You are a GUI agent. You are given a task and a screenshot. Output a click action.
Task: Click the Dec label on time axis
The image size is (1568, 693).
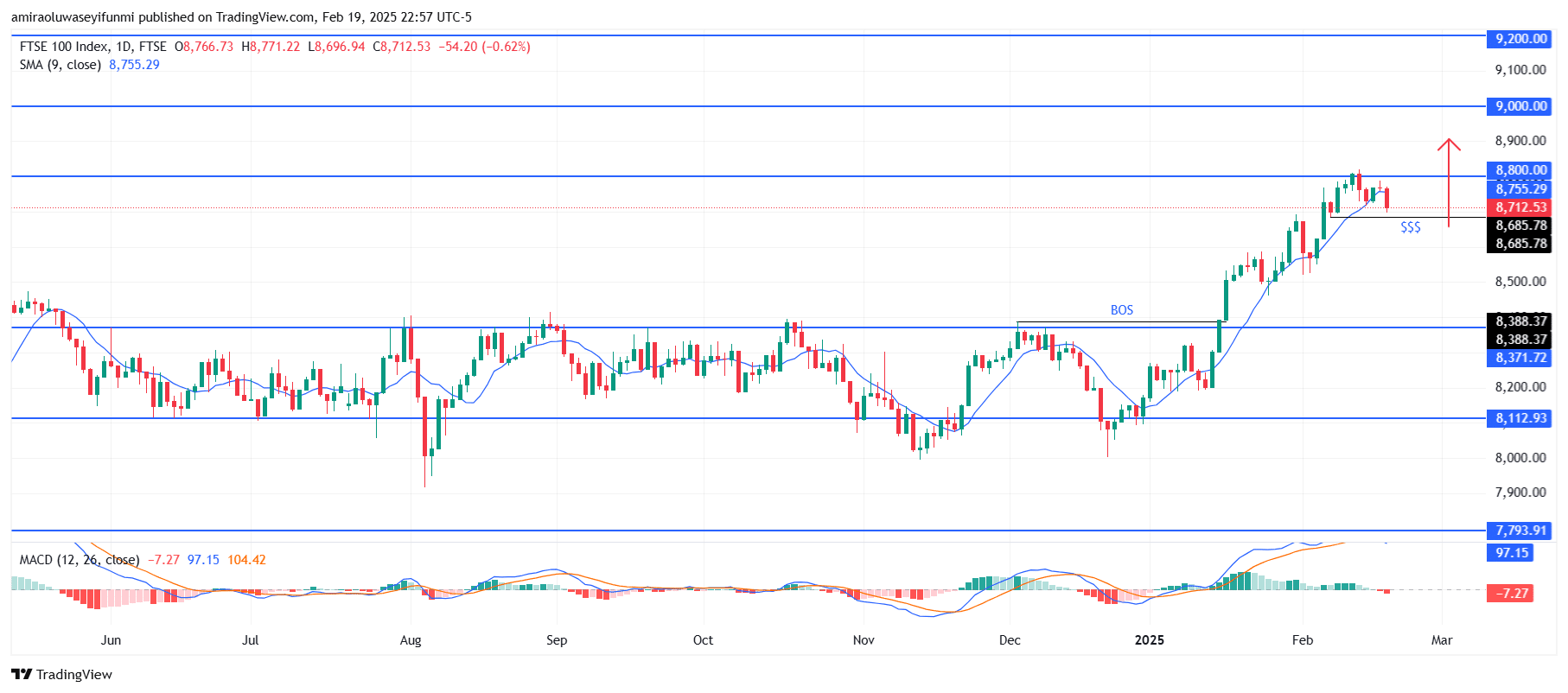coord(1010,640)
